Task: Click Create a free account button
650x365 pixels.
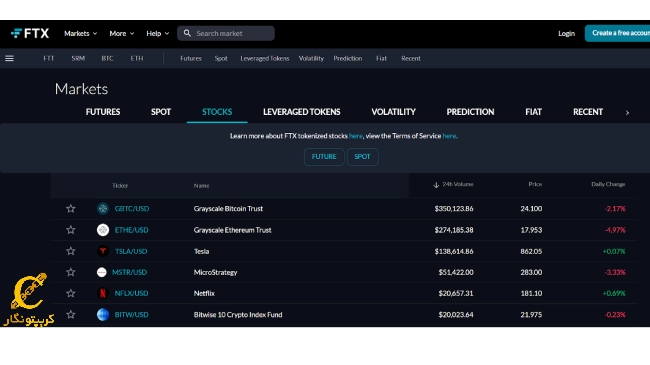Action: (617, 33)
